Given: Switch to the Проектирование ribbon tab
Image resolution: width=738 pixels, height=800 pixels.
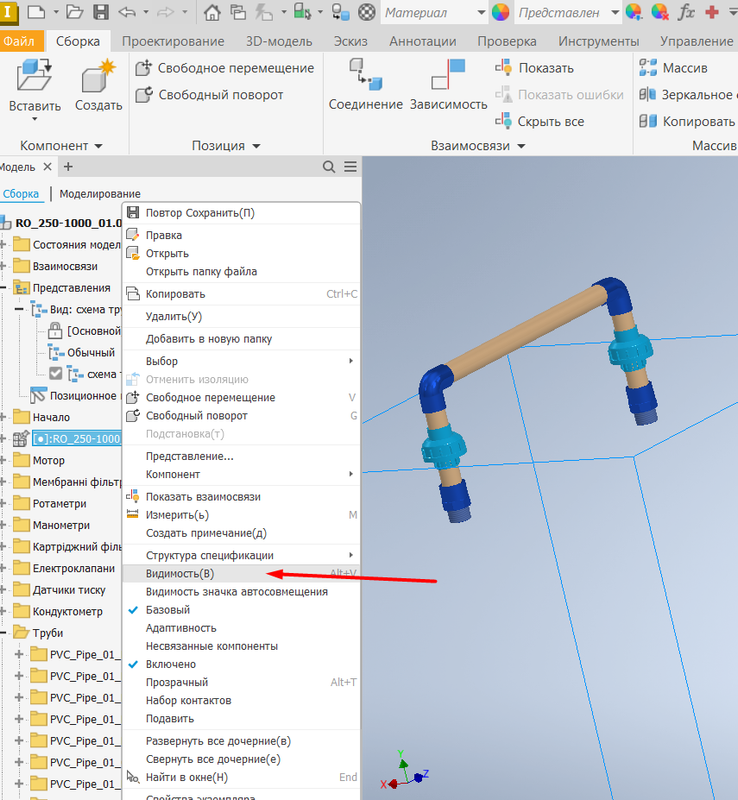Looking at the screenshot, I should tap(173, 41).
